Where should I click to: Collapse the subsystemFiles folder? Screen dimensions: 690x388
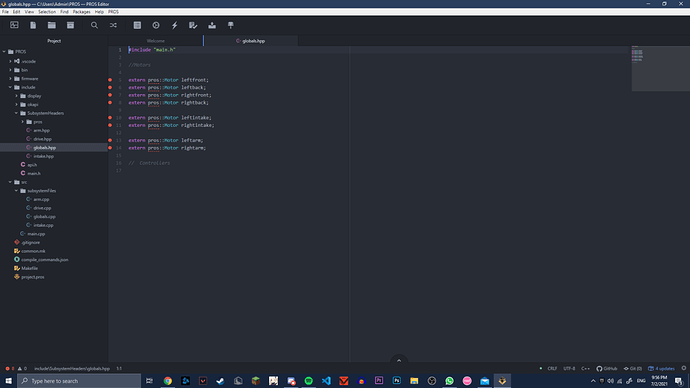click(17, 190)
